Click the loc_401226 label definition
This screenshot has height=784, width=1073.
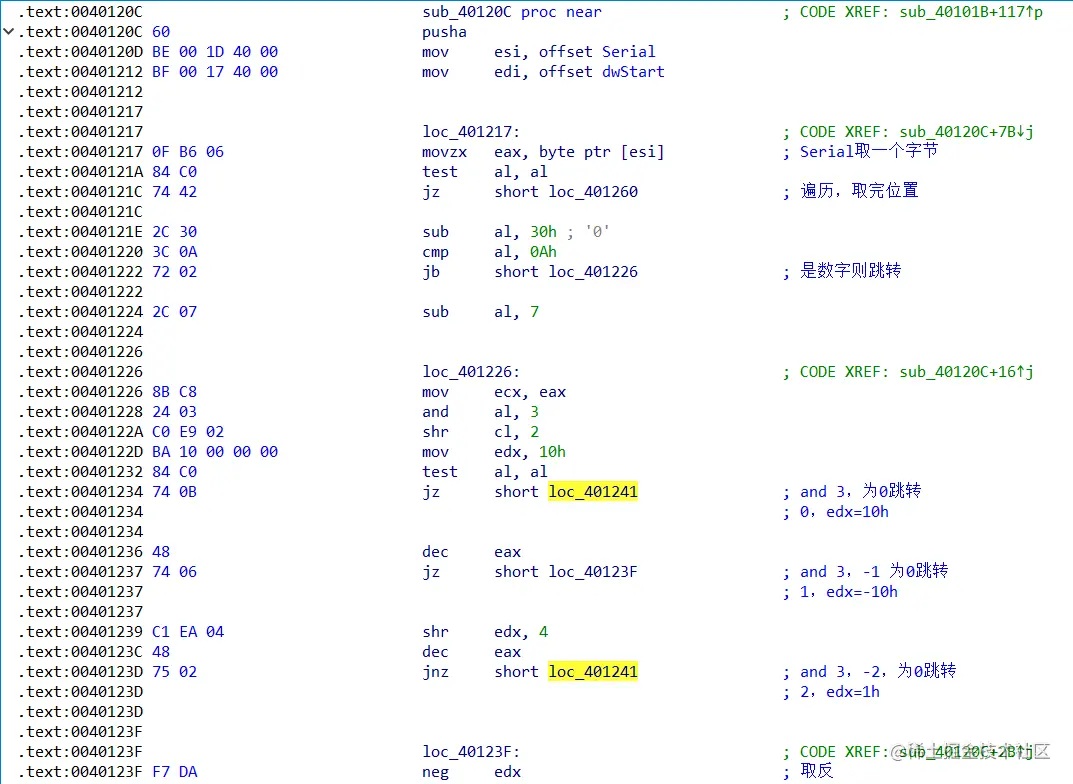coord(471,371)
